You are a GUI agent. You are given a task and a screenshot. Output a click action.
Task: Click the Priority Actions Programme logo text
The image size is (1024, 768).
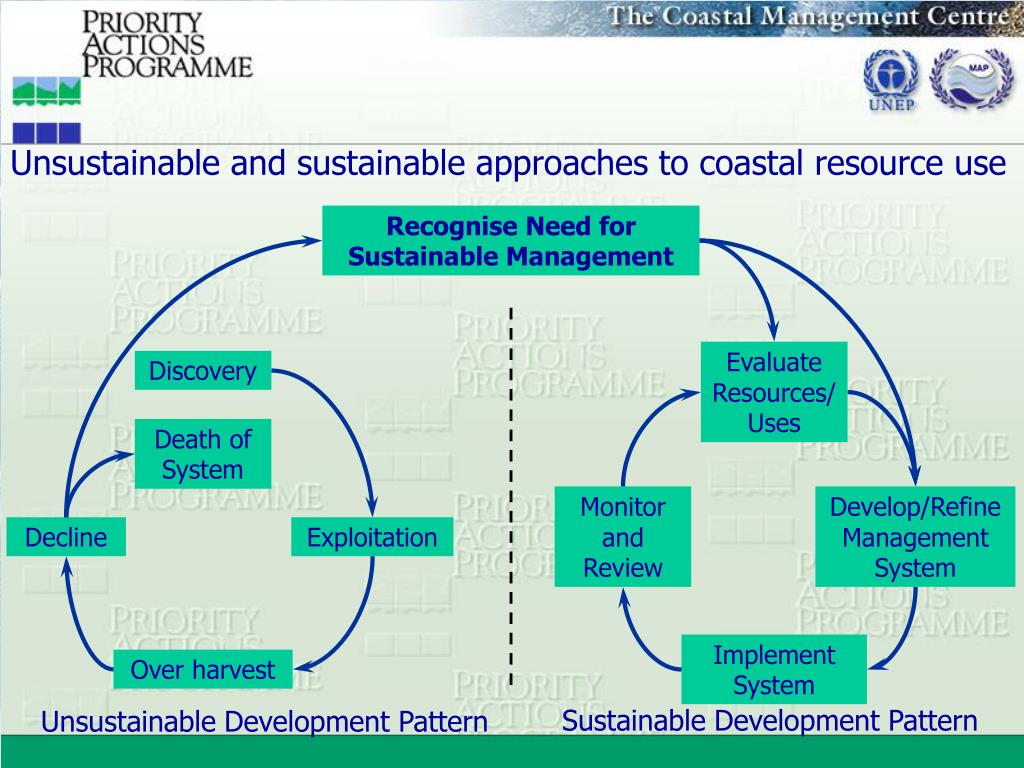[x=166, y=45]
